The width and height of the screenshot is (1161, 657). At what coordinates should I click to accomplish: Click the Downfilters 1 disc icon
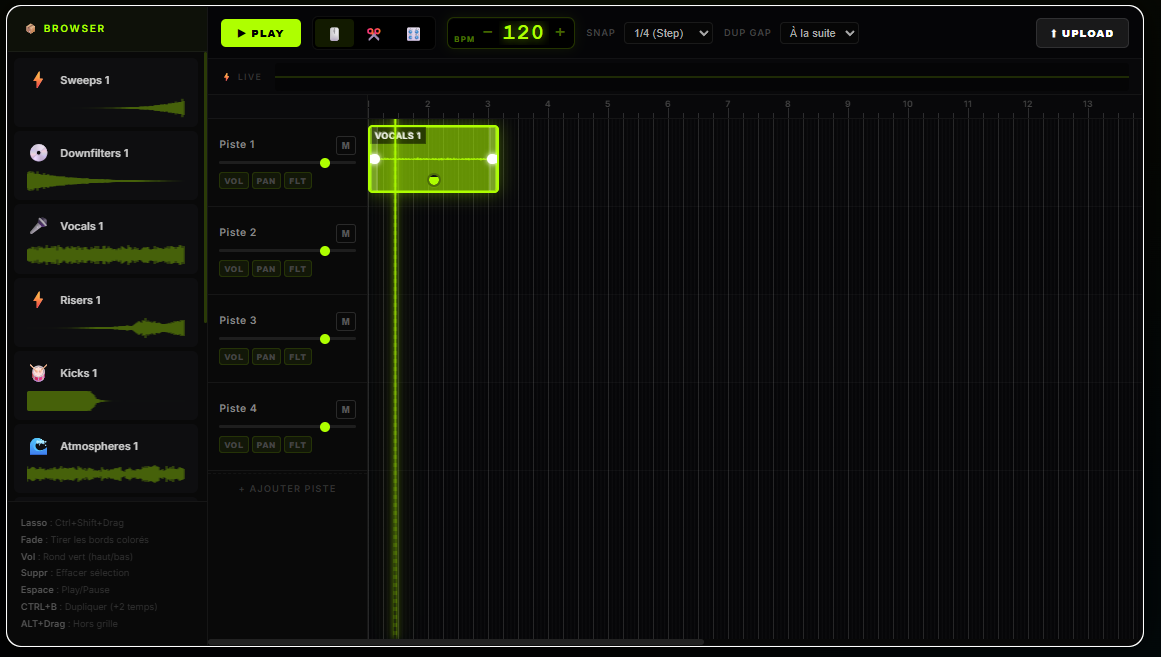pyautogui.click(x=38, y=153)
